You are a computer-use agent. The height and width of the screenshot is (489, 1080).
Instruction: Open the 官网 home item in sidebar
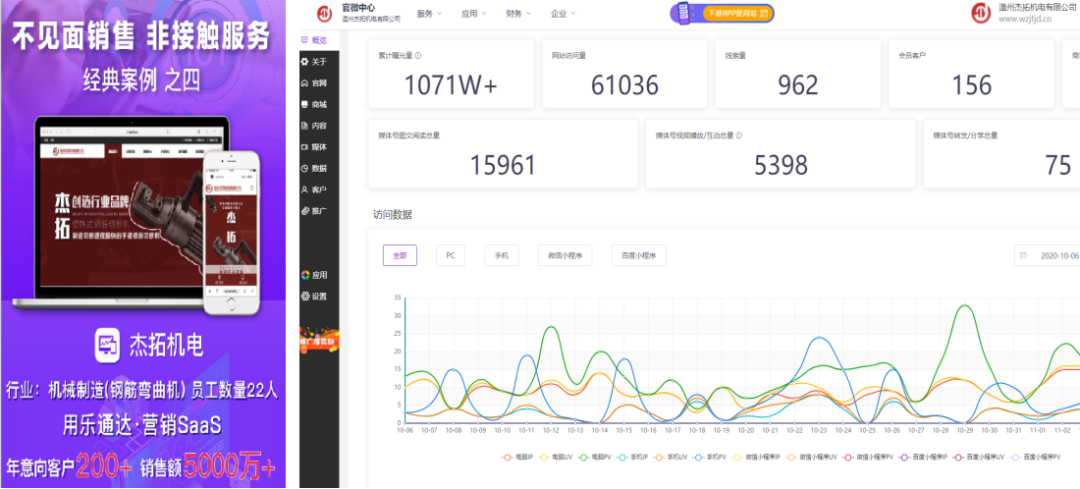[314, 83]
